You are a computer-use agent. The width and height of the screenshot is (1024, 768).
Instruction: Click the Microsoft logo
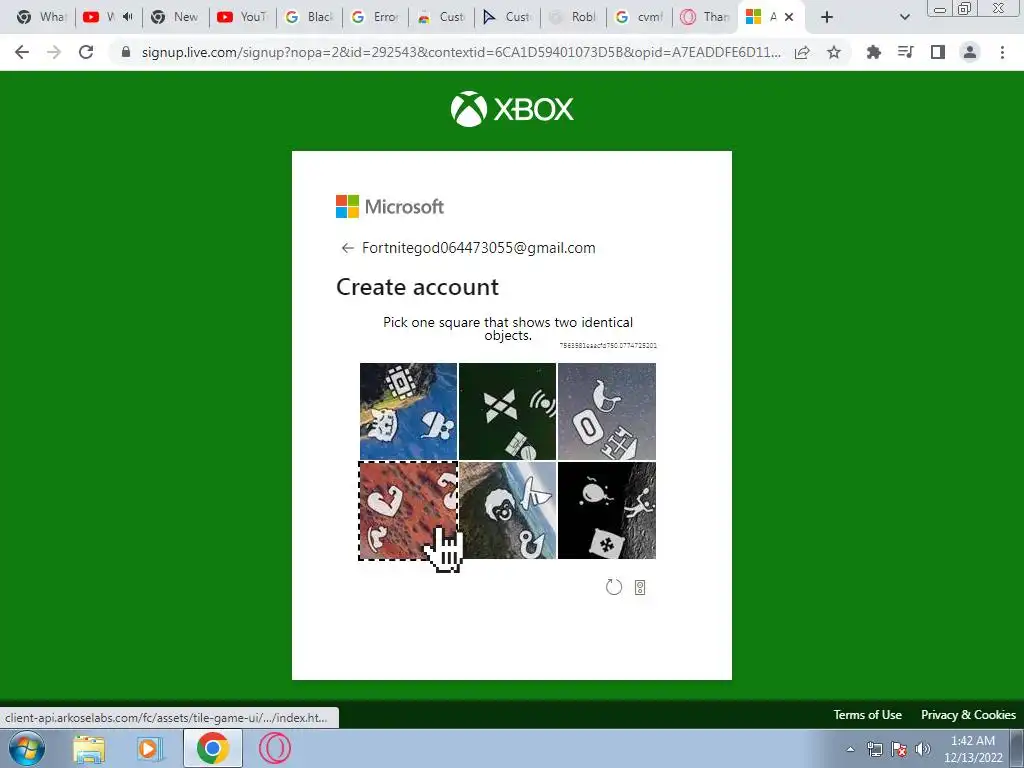click(390, 206)
